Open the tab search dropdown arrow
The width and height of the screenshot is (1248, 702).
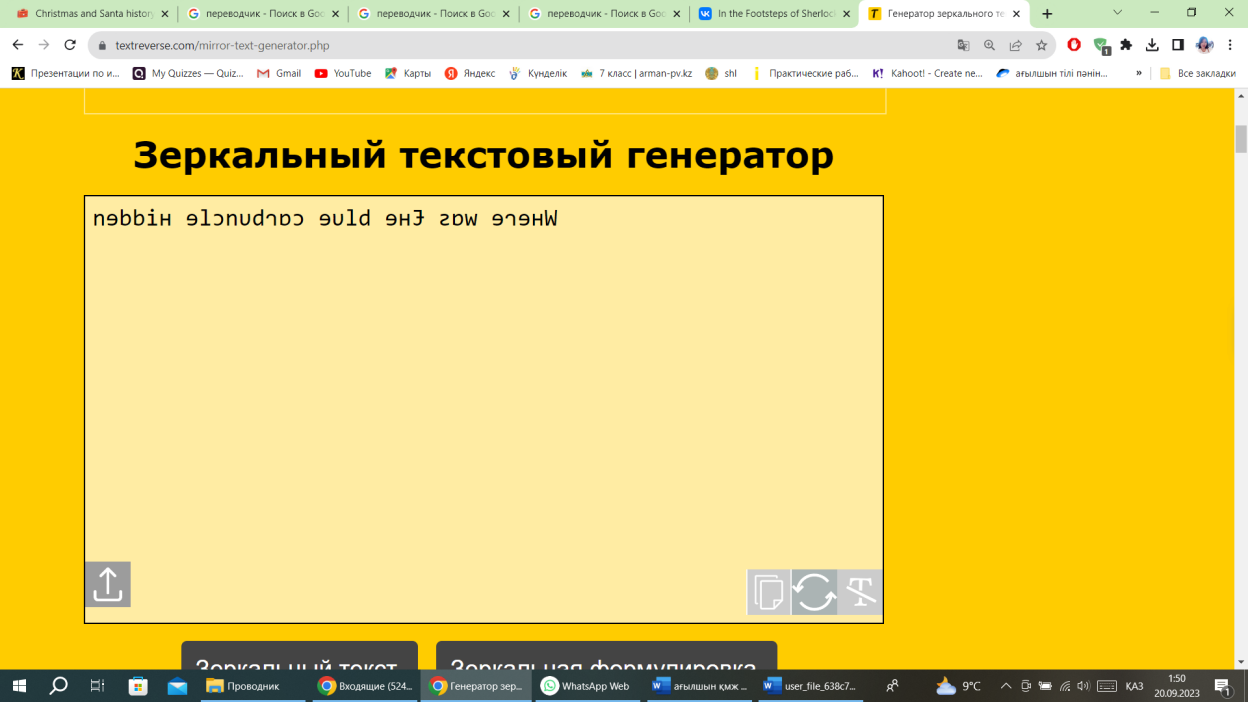pyautogui.click(x=1118, y=13)
